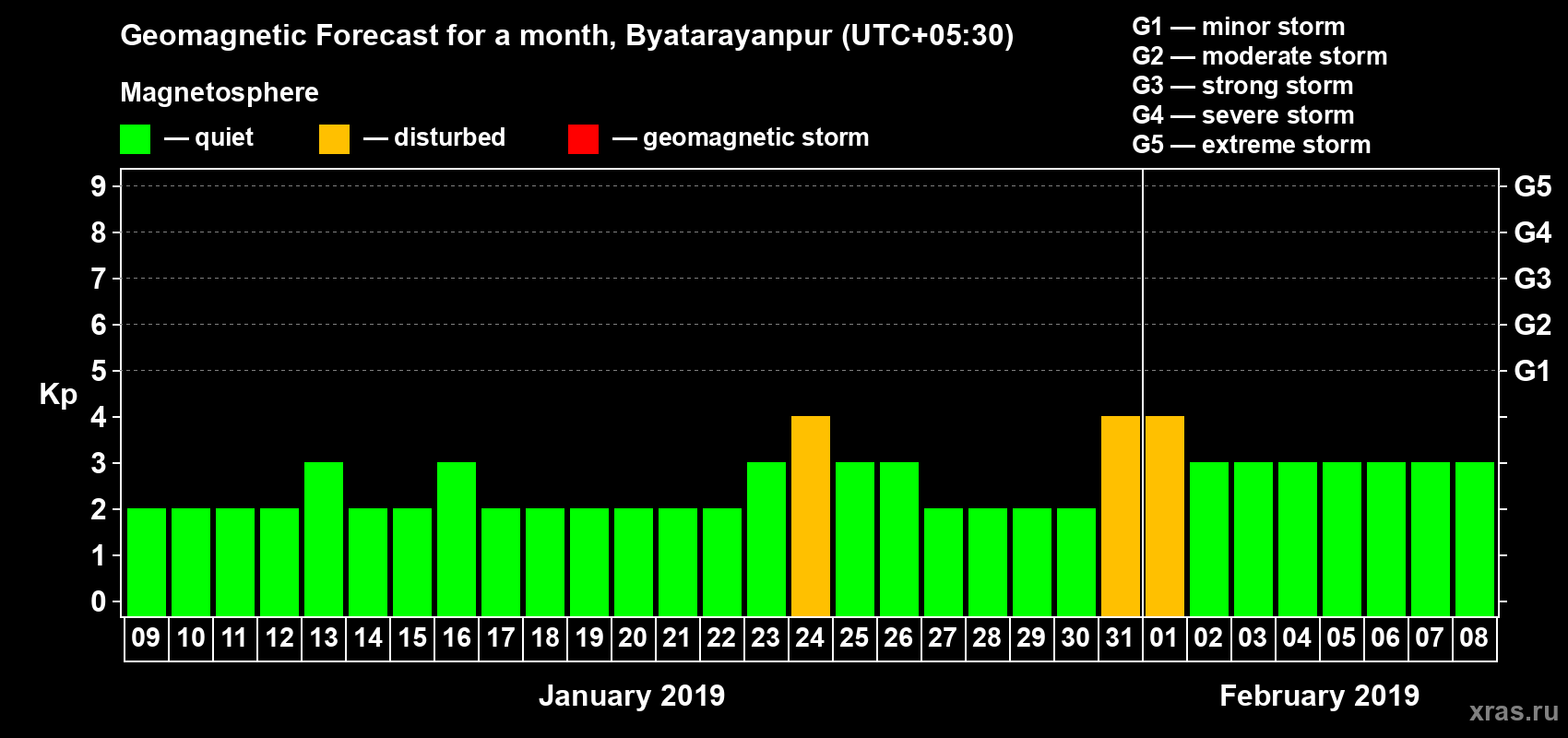Click the Magnetosphere heading
Viewport: 1568px width, 738px height.
click(220, 92)
